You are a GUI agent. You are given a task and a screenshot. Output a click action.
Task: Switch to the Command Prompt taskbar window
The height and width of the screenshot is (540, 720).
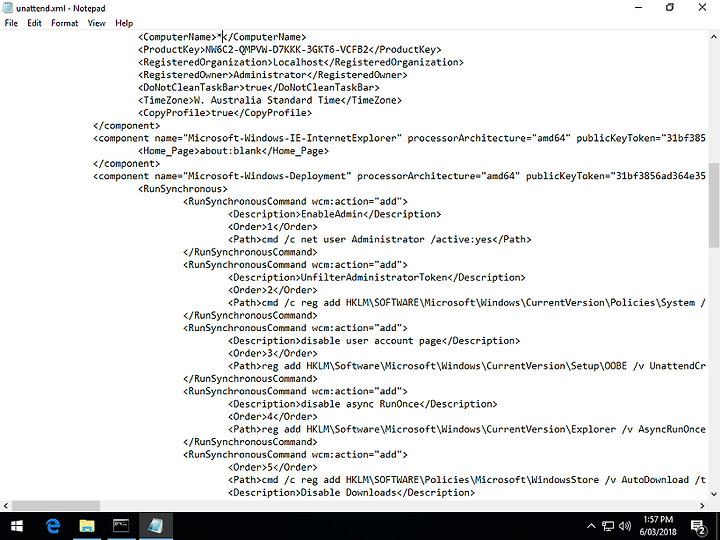click(x=121, y=526)
